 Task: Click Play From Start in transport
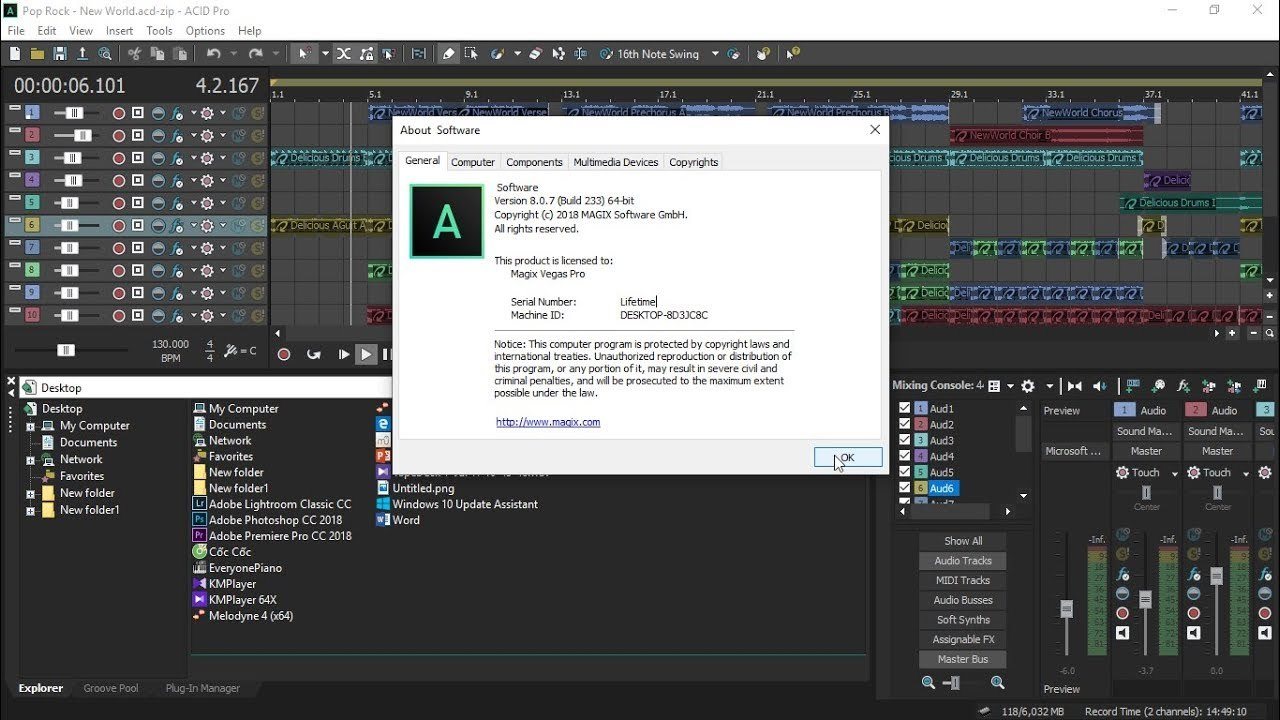click(x=343, y=354)
